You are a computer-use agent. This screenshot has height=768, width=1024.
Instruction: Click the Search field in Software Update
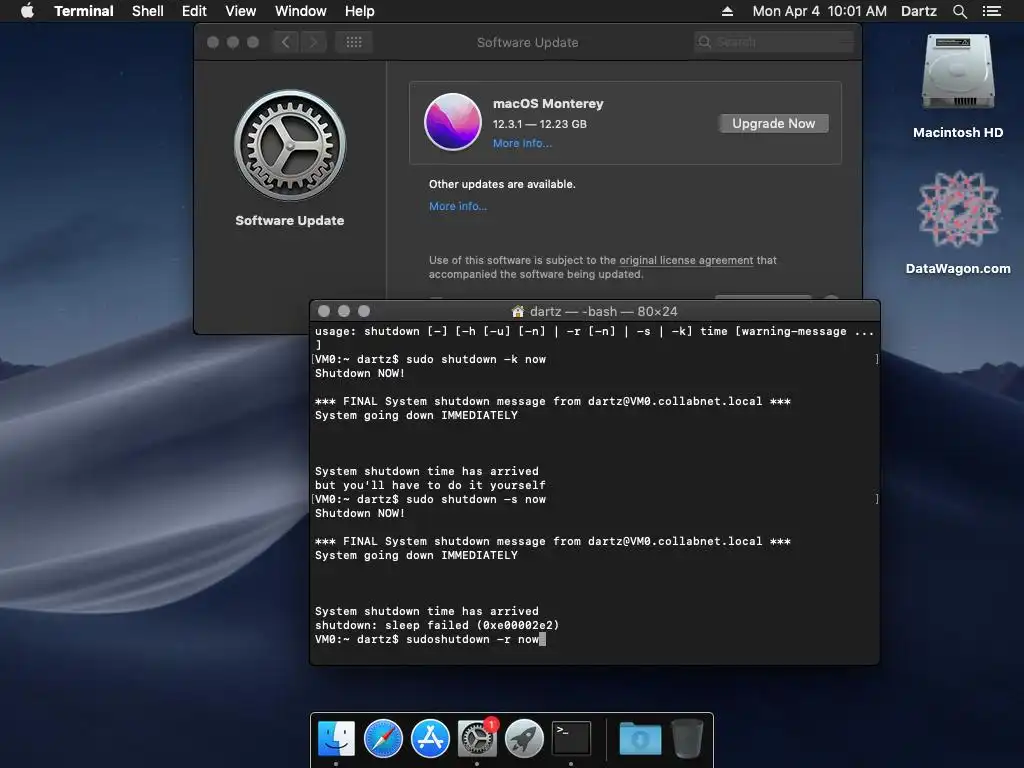[x=774, y=42]
